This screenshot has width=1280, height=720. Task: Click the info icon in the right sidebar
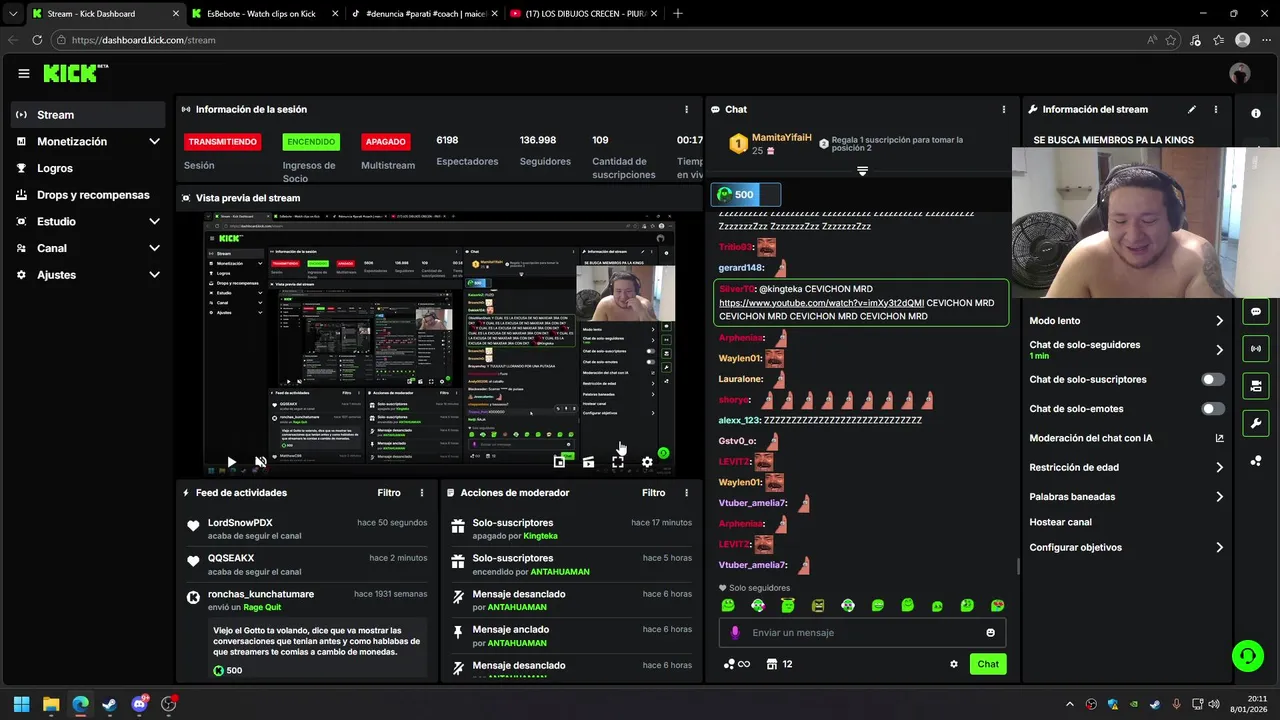click(1256, 113)
